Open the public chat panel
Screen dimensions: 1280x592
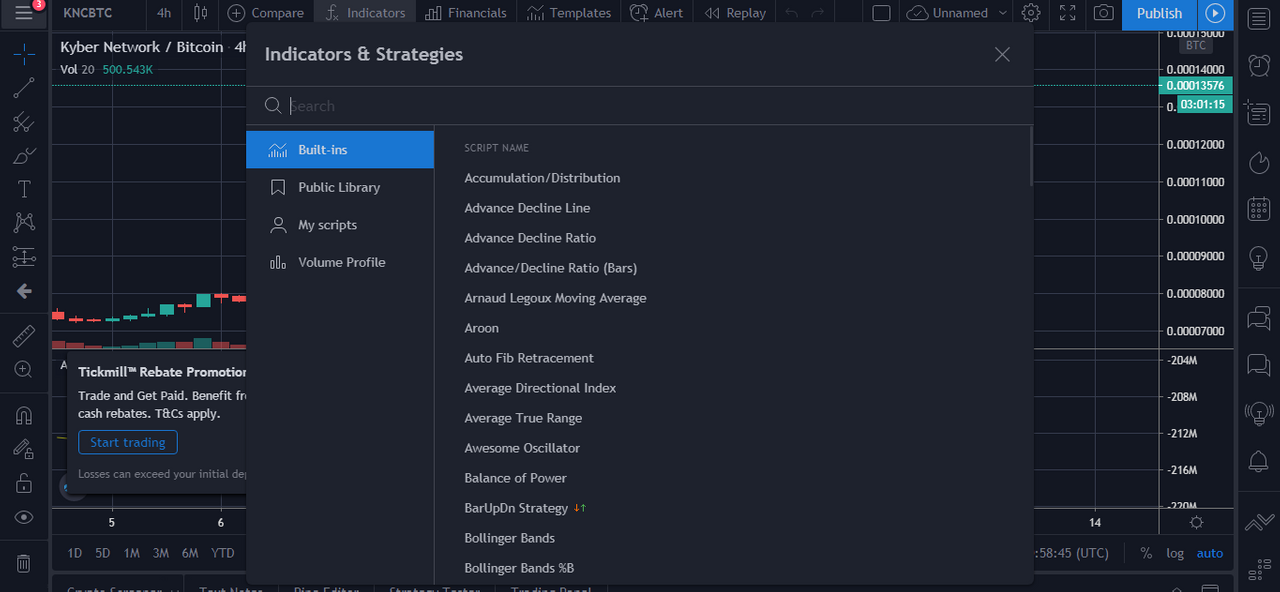pyautogui.click(x=1259, y=319)
